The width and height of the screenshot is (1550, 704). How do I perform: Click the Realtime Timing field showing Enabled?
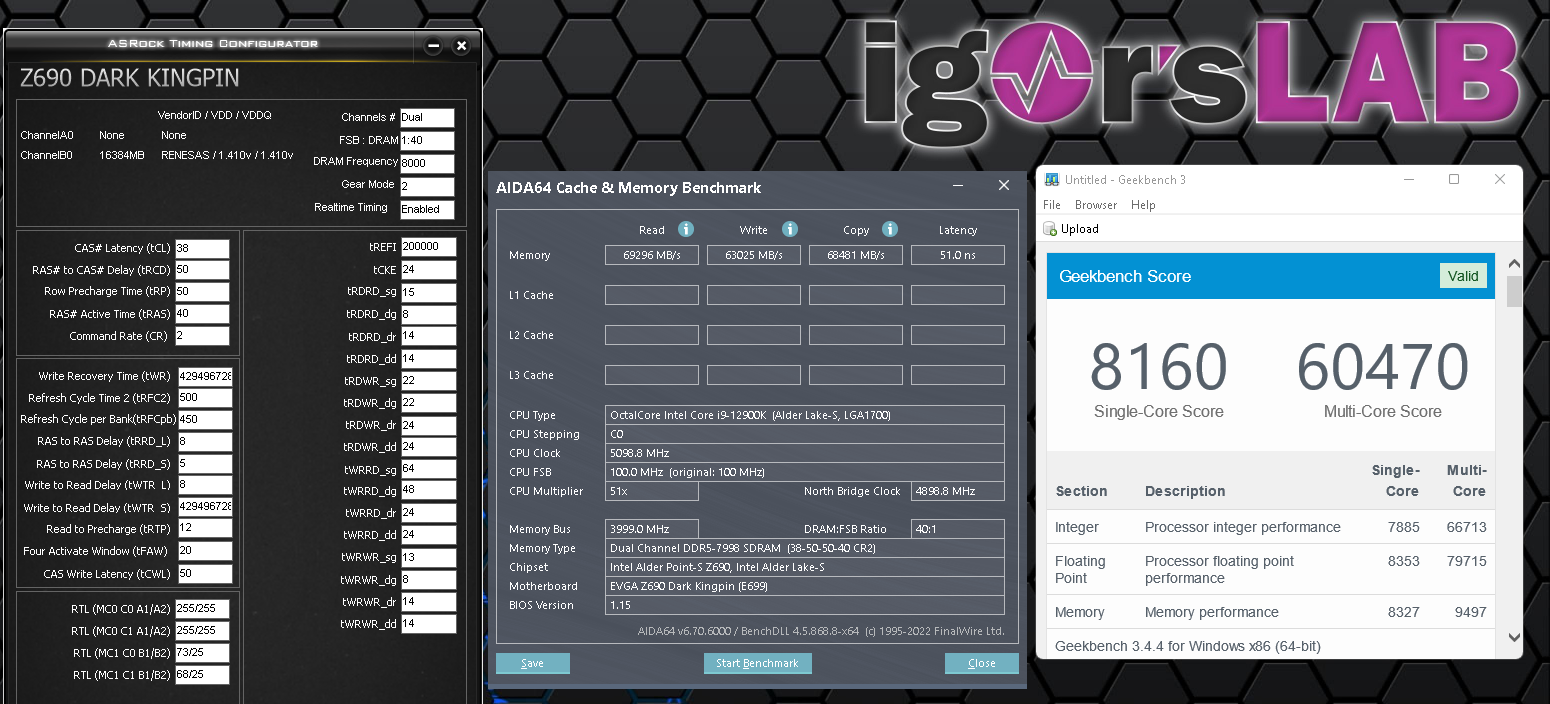pyautogui.click(x=427, y=209)
